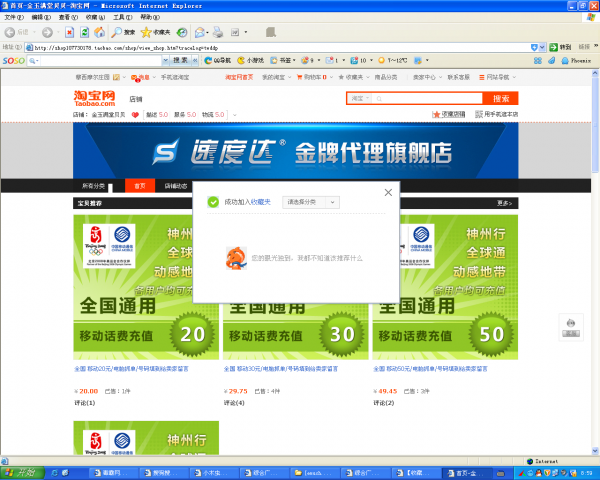
Task: Go back with the IE Back arrow
Action: tap(10, 33)
